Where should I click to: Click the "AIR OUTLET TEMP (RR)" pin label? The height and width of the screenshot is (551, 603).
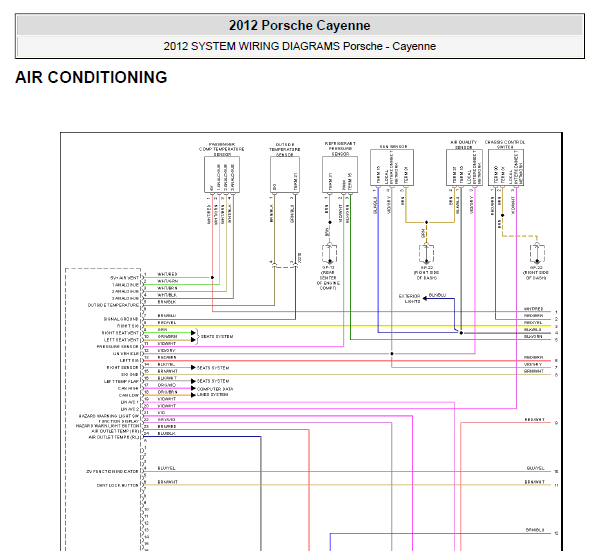115,431
